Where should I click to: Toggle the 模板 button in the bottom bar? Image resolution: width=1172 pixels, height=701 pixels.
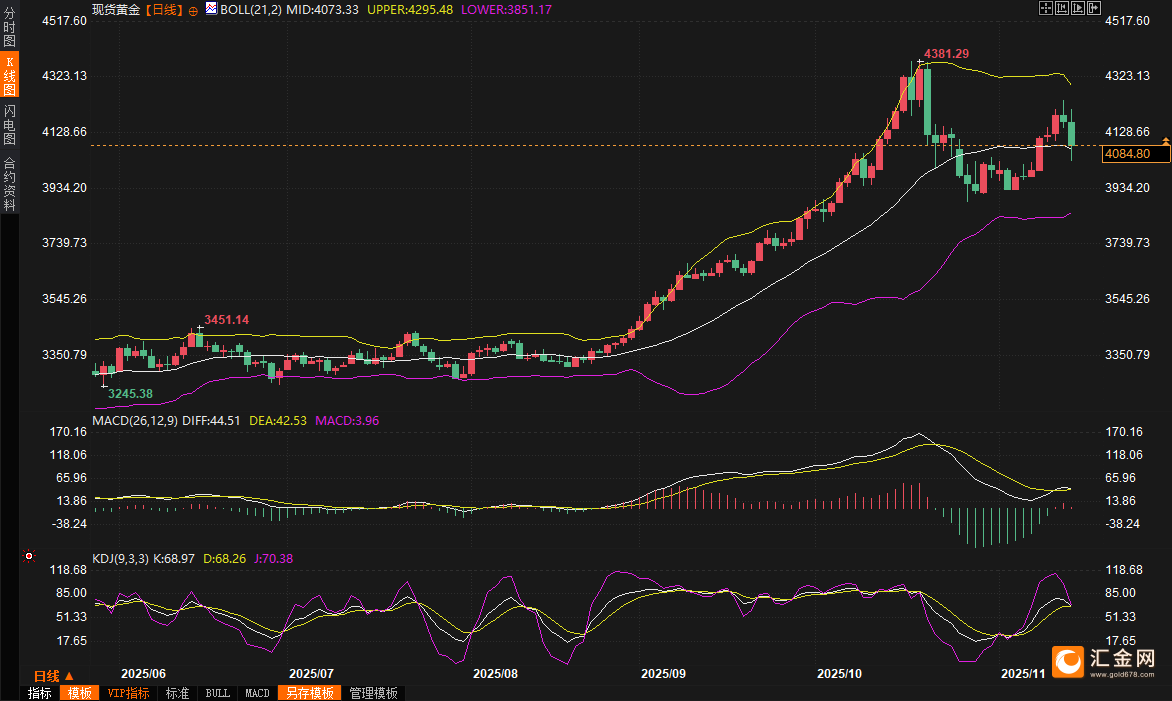coord(79,693)
